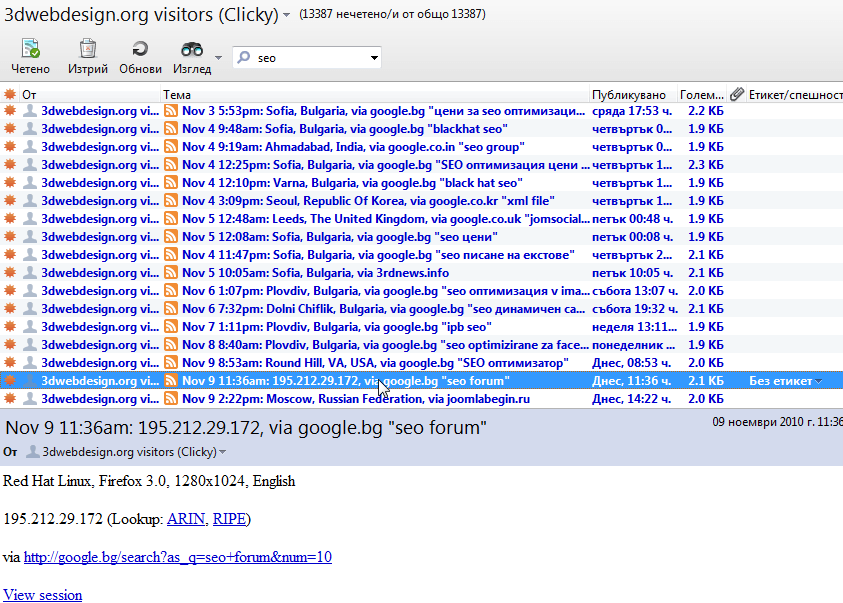Open feed title dropdown arrow next to Clicky
The image size is (843, 603).
(287, 15)
